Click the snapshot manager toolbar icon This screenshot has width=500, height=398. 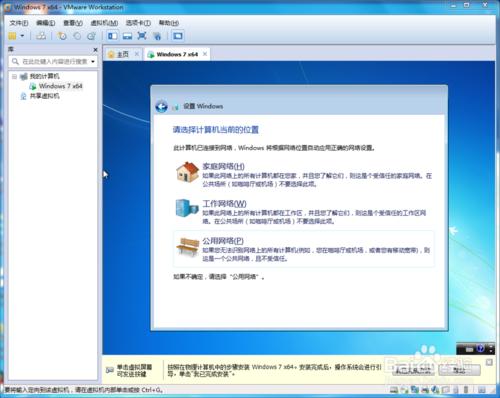pos(91,36)
